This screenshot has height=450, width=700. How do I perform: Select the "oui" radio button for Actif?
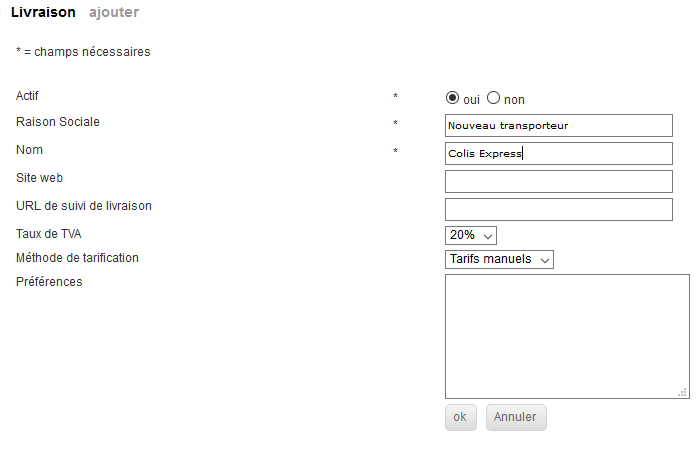(x=452, y=98)
